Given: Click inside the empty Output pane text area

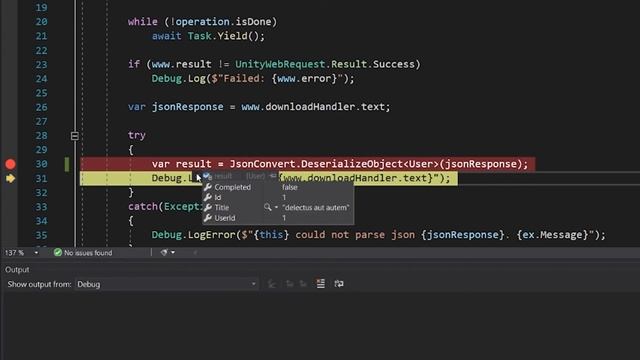Looking at the screenshot, I should pos(320,327).
